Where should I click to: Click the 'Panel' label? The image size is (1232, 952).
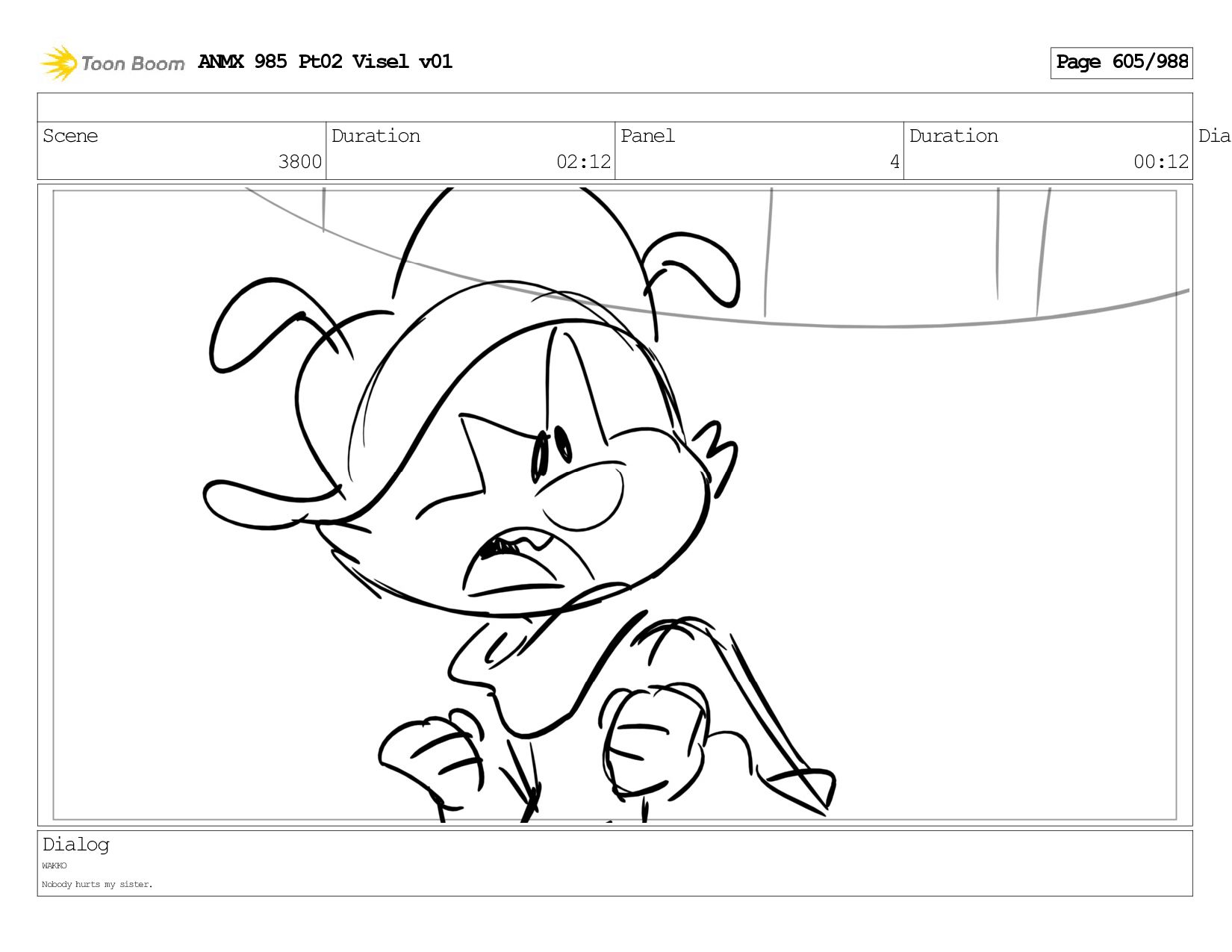pyautogui.click(x=647, y=136)
